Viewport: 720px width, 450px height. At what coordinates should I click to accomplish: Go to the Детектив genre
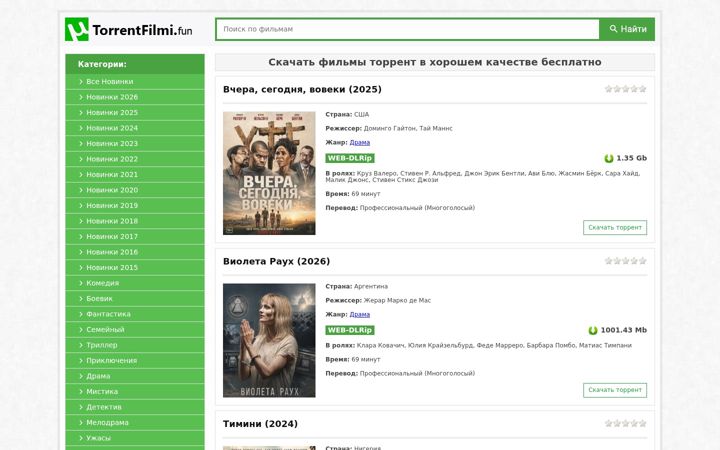pos(135,407)
